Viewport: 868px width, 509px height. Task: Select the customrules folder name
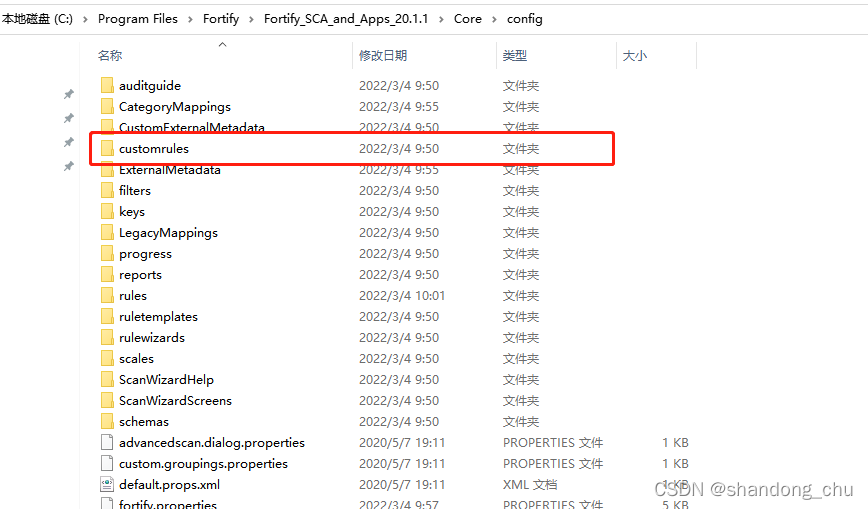click(154, 148)
